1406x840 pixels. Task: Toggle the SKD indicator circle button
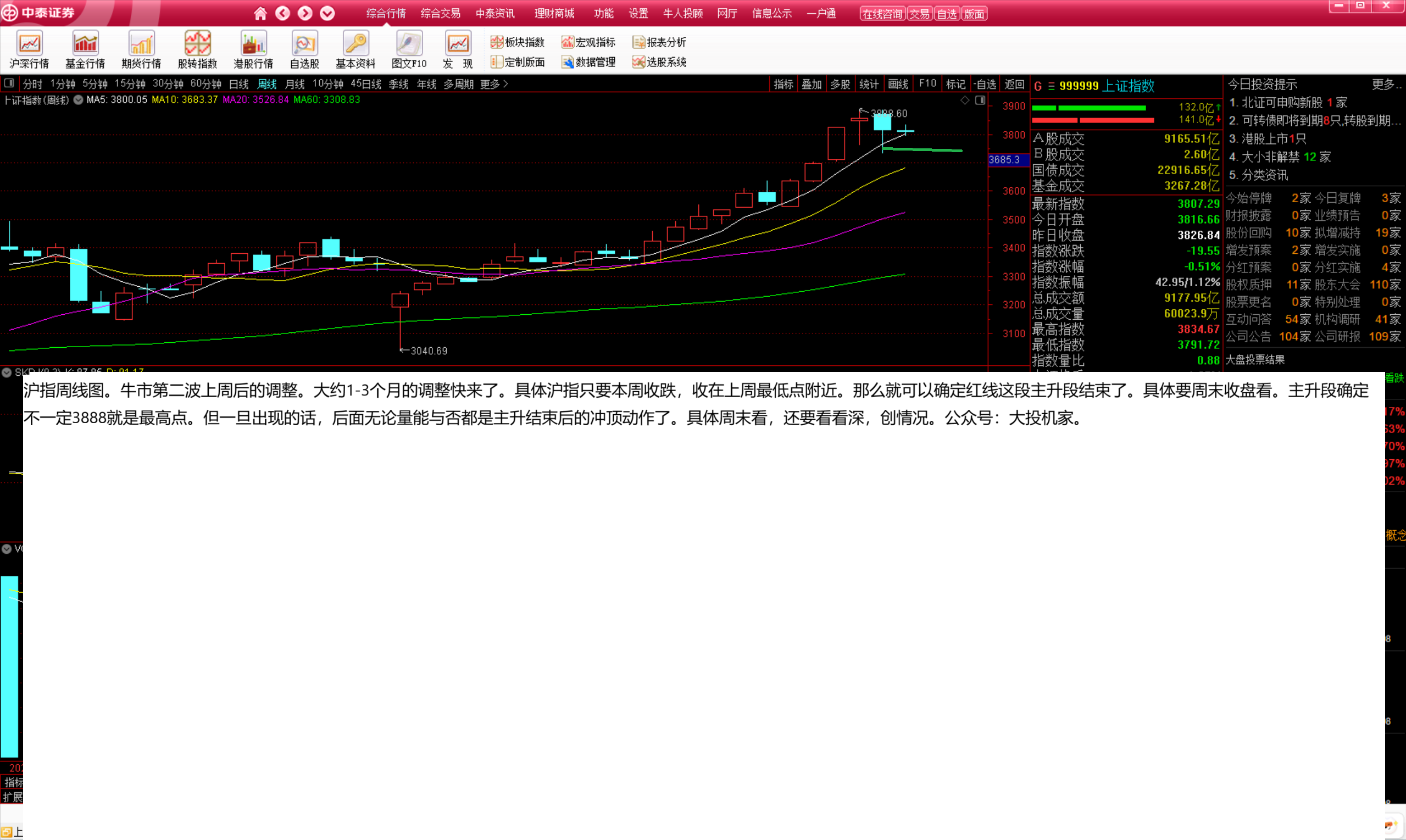pos(7,372)
